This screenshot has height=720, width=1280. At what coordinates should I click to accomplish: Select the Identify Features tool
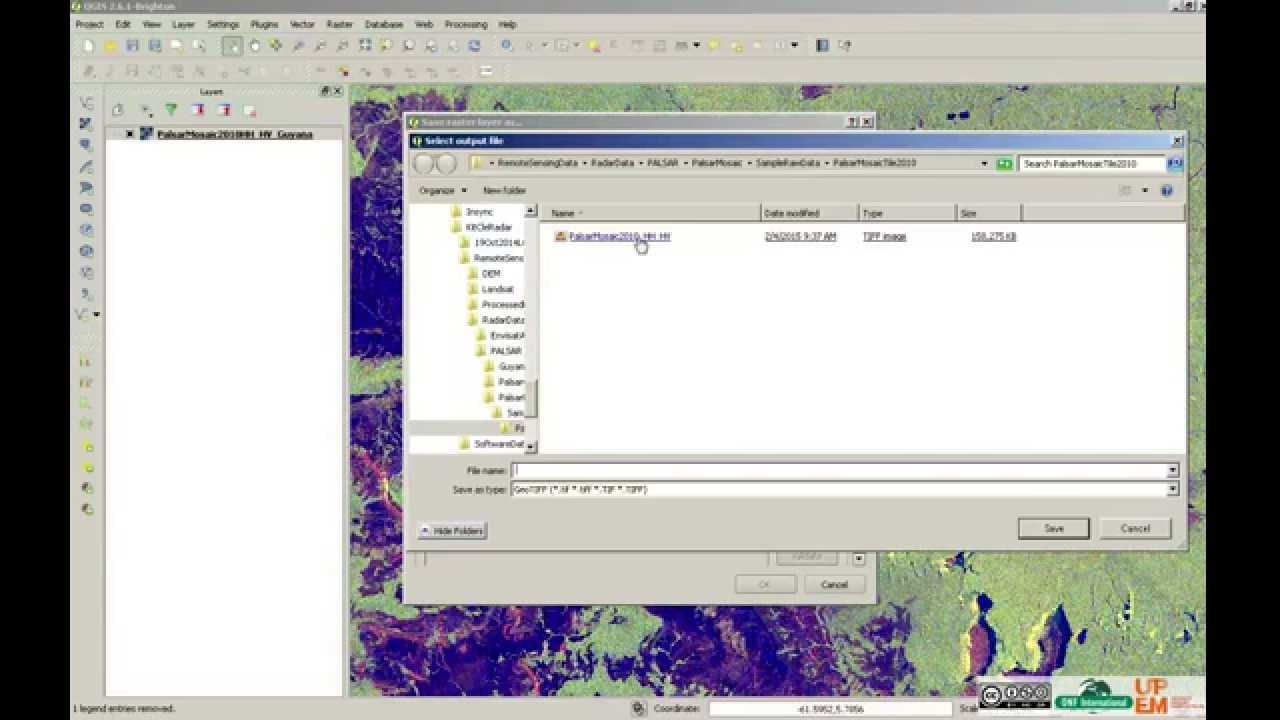[x=506, y=46]
